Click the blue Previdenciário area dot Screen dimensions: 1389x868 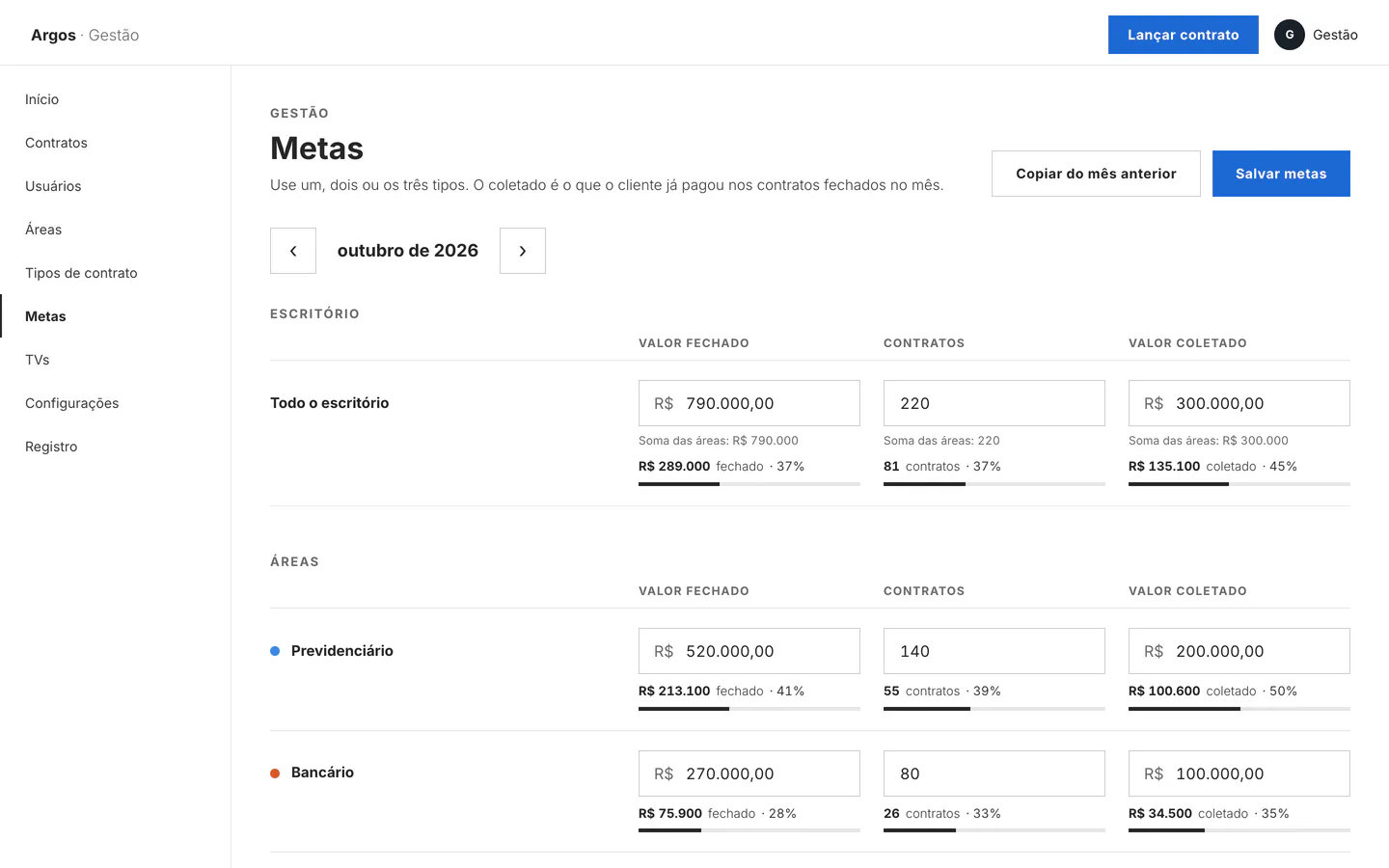click(275, 651)
